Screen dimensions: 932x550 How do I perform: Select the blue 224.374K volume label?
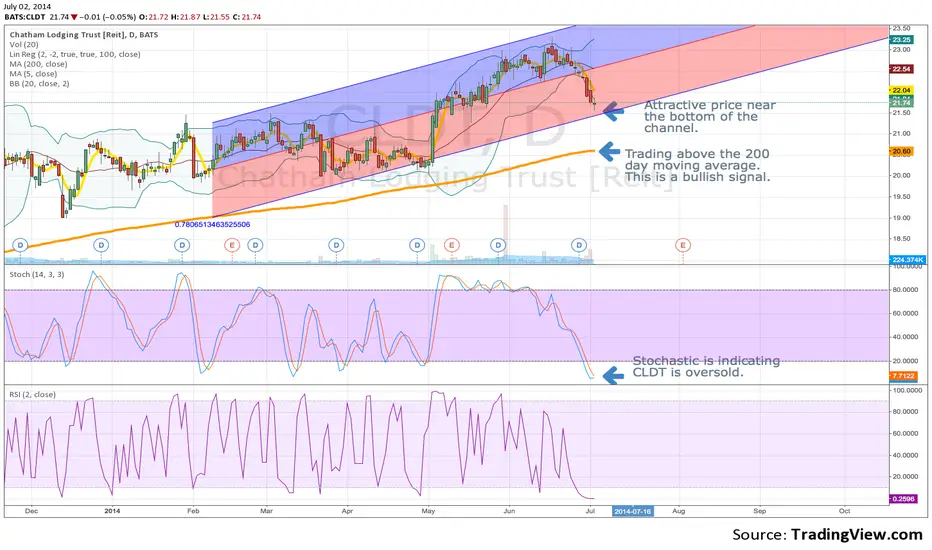pos(908,260)
